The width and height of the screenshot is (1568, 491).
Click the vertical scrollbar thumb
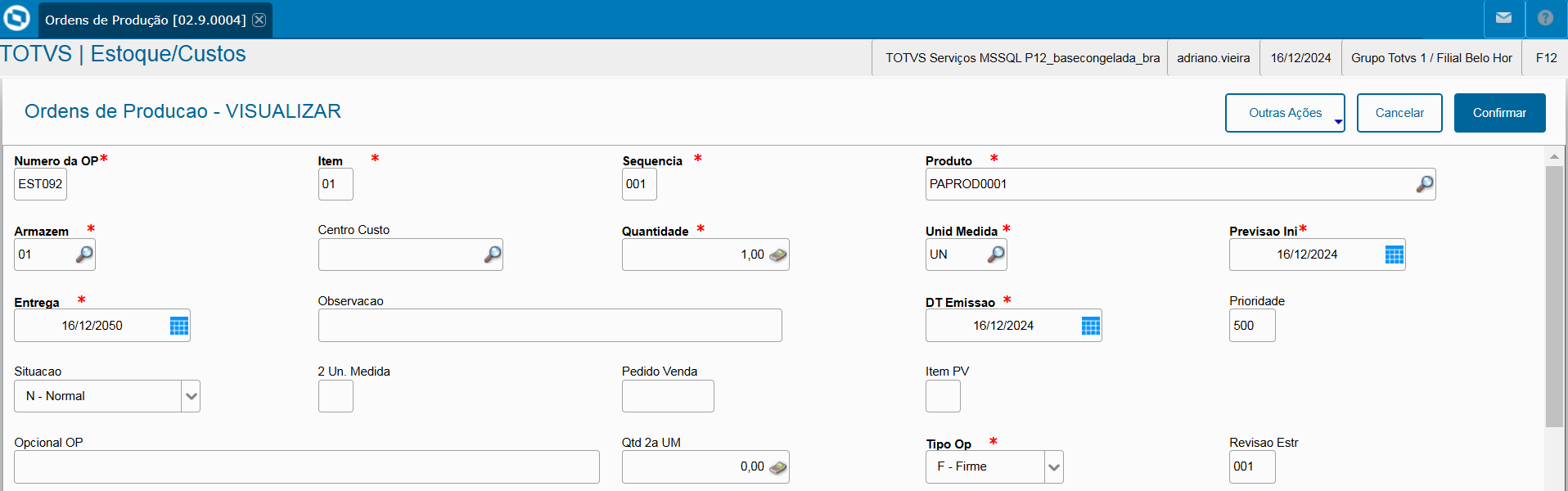(x=1554, y=295)
